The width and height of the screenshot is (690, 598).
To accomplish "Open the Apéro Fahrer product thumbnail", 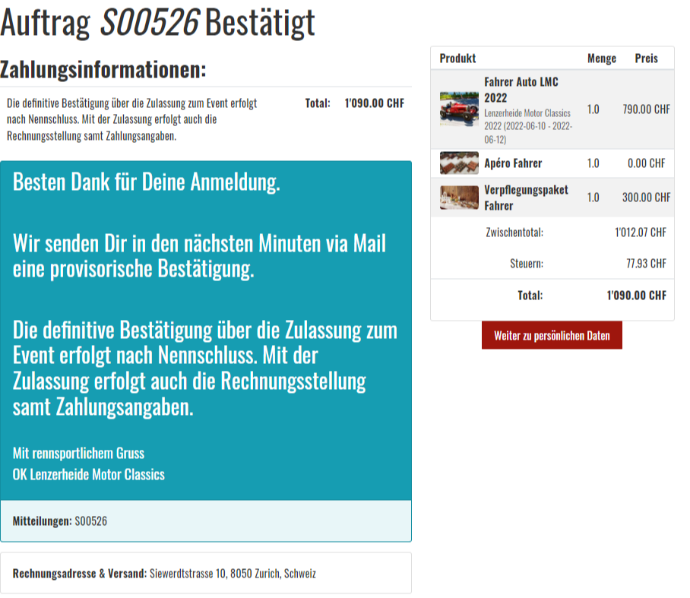I will coord(459,163).
